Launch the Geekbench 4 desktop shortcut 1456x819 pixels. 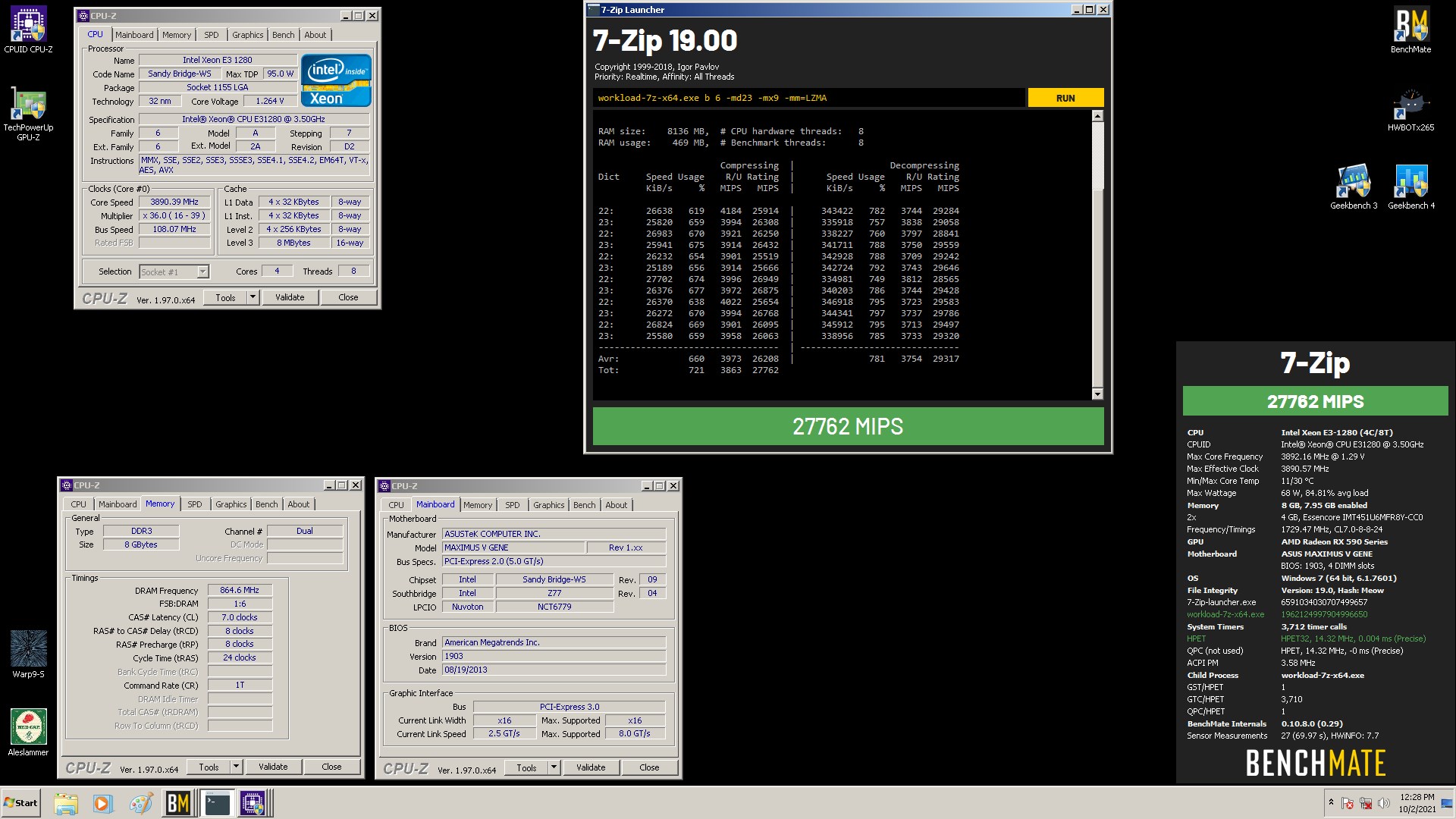coord(1410,187)
